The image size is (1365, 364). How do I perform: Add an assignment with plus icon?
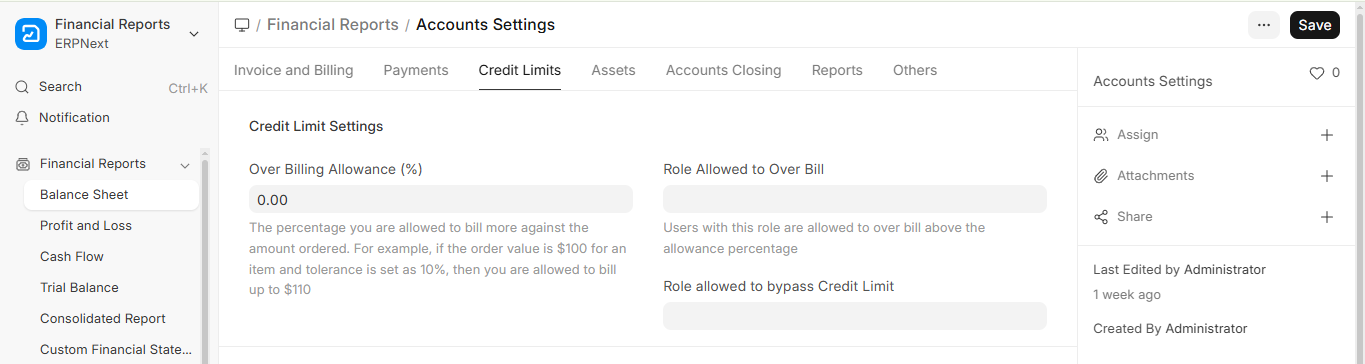[1327, 135]
